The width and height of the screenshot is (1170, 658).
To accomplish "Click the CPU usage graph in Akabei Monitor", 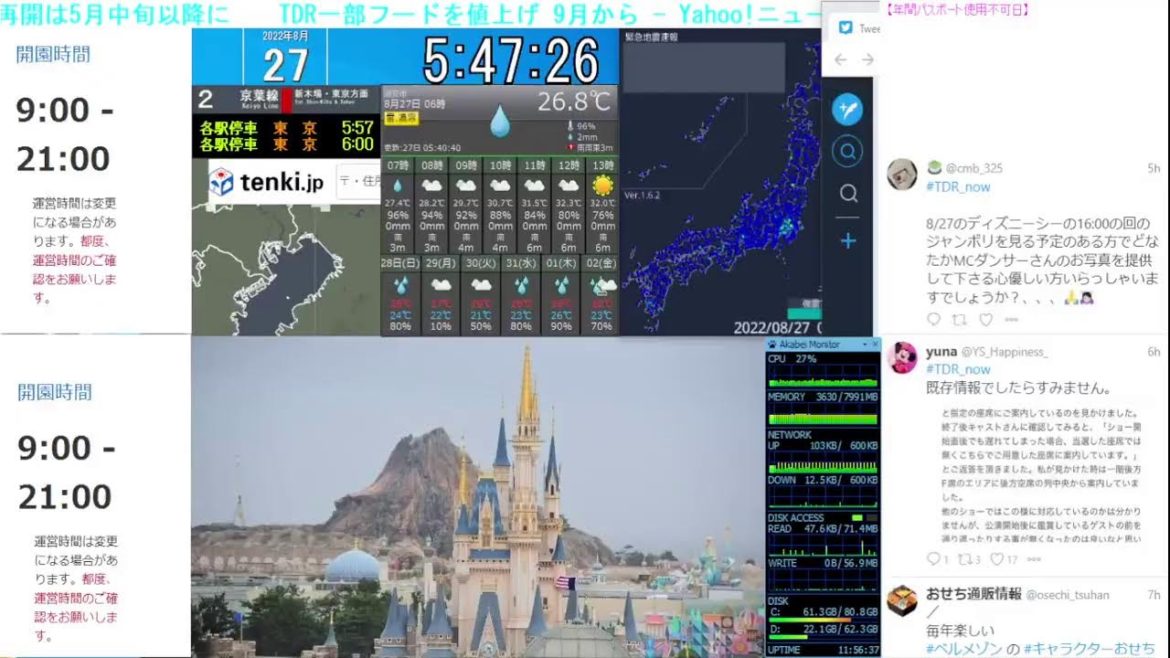I will (x=823, y=377).
